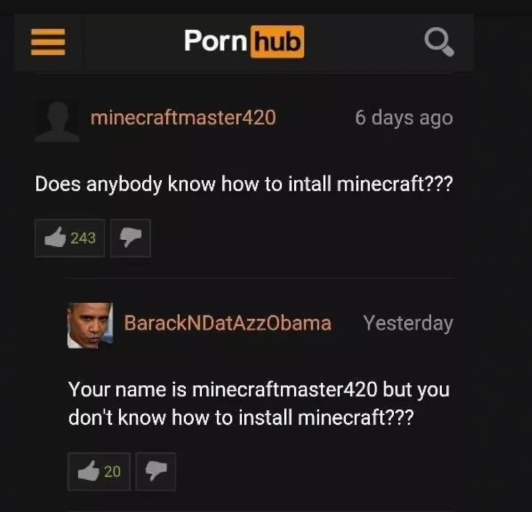The image size is (532, 512).
Task: Open minecraftmaster420's default silhouette avatar
Action: click(57, 120)
